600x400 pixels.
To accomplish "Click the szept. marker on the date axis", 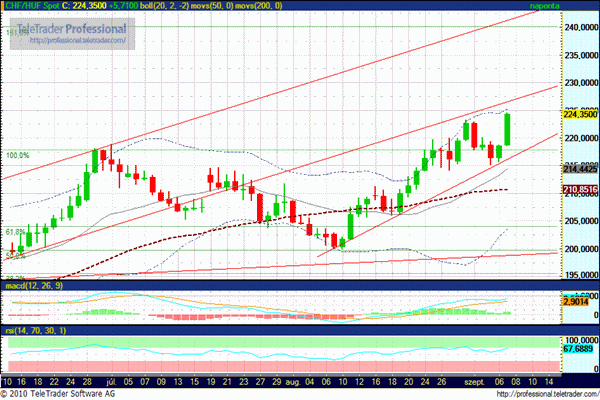I will point(470,381).
